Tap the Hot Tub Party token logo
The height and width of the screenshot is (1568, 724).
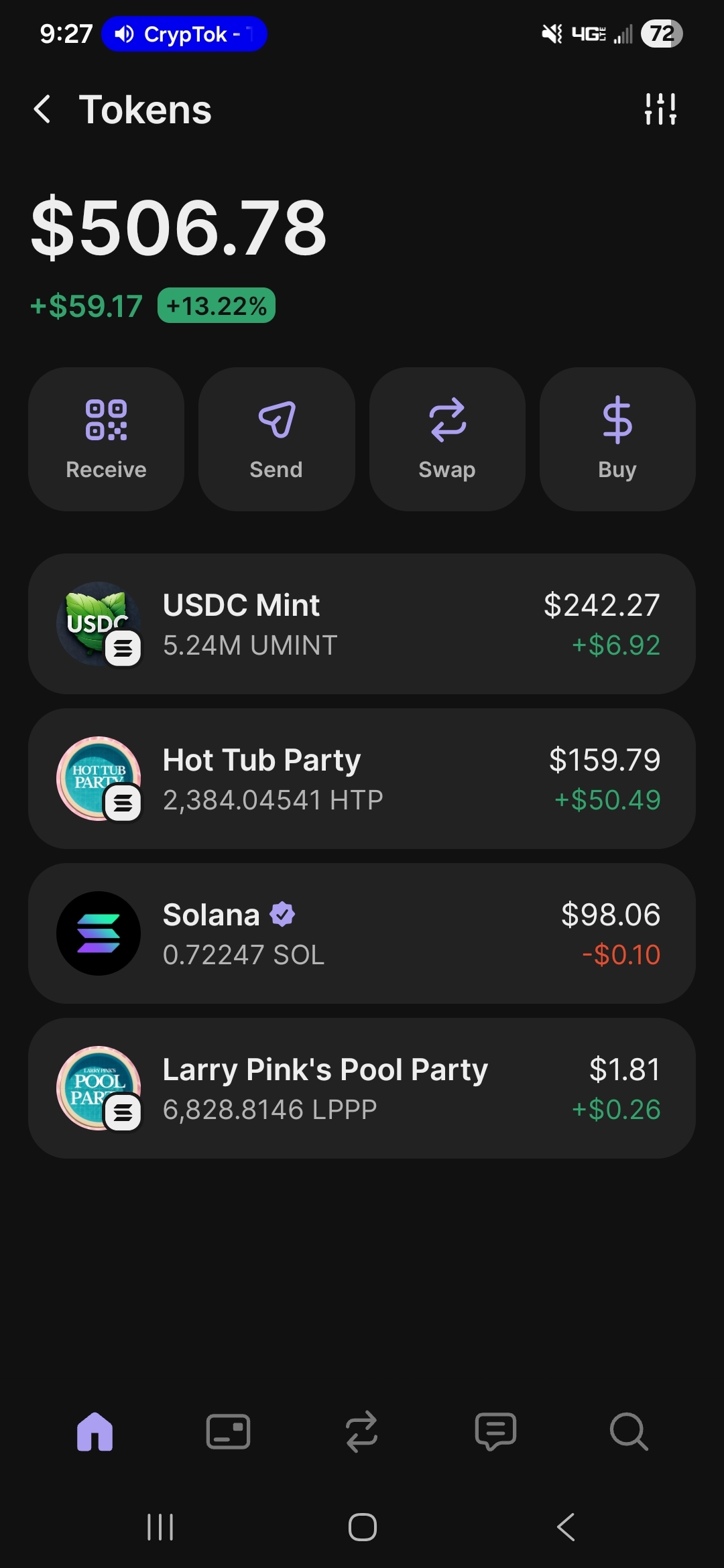point(99,779)
